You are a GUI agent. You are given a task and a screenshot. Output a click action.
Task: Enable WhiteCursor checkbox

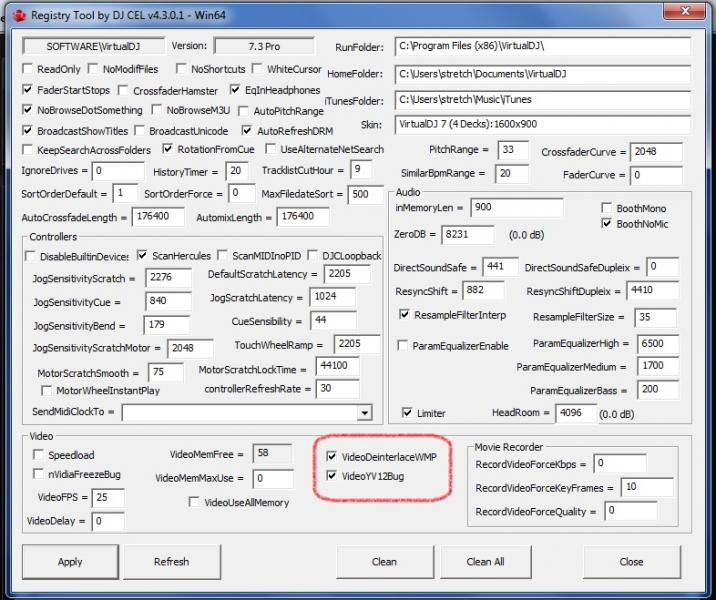[x=257, y=69]
